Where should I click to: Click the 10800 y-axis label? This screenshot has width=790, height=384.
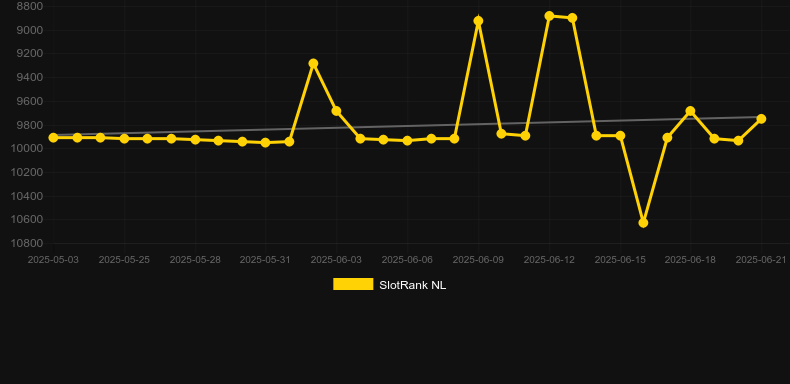[27, 243]
